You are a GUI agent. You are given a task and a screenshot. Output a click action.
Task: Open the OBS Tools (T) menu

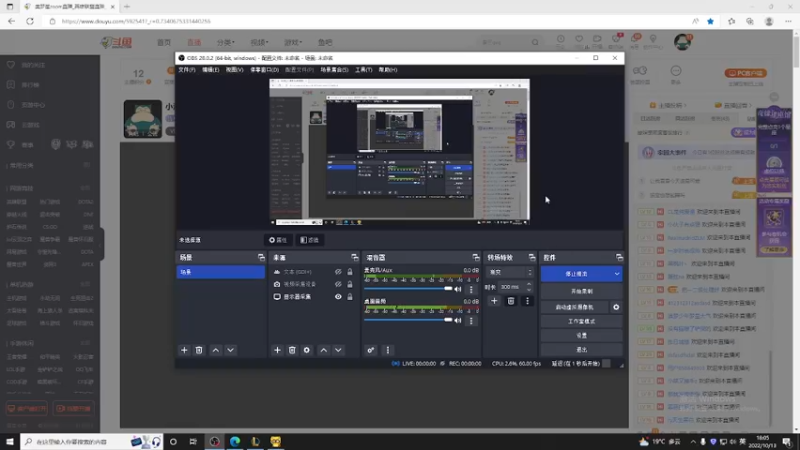click(x=364, y=69)
